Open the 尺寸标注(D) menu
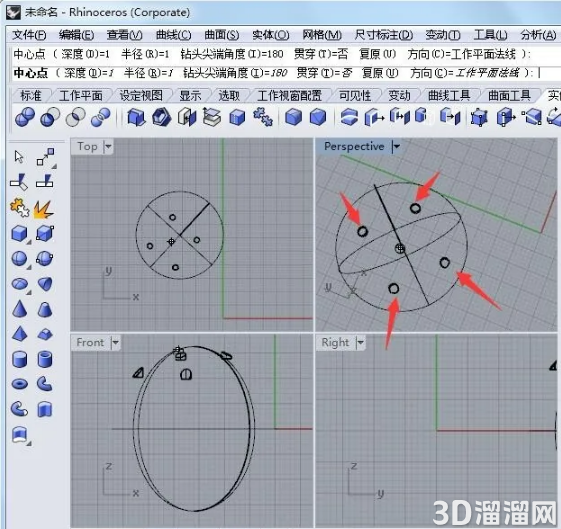This screenshot has height=529, width=561. click(x=384, y=35)
